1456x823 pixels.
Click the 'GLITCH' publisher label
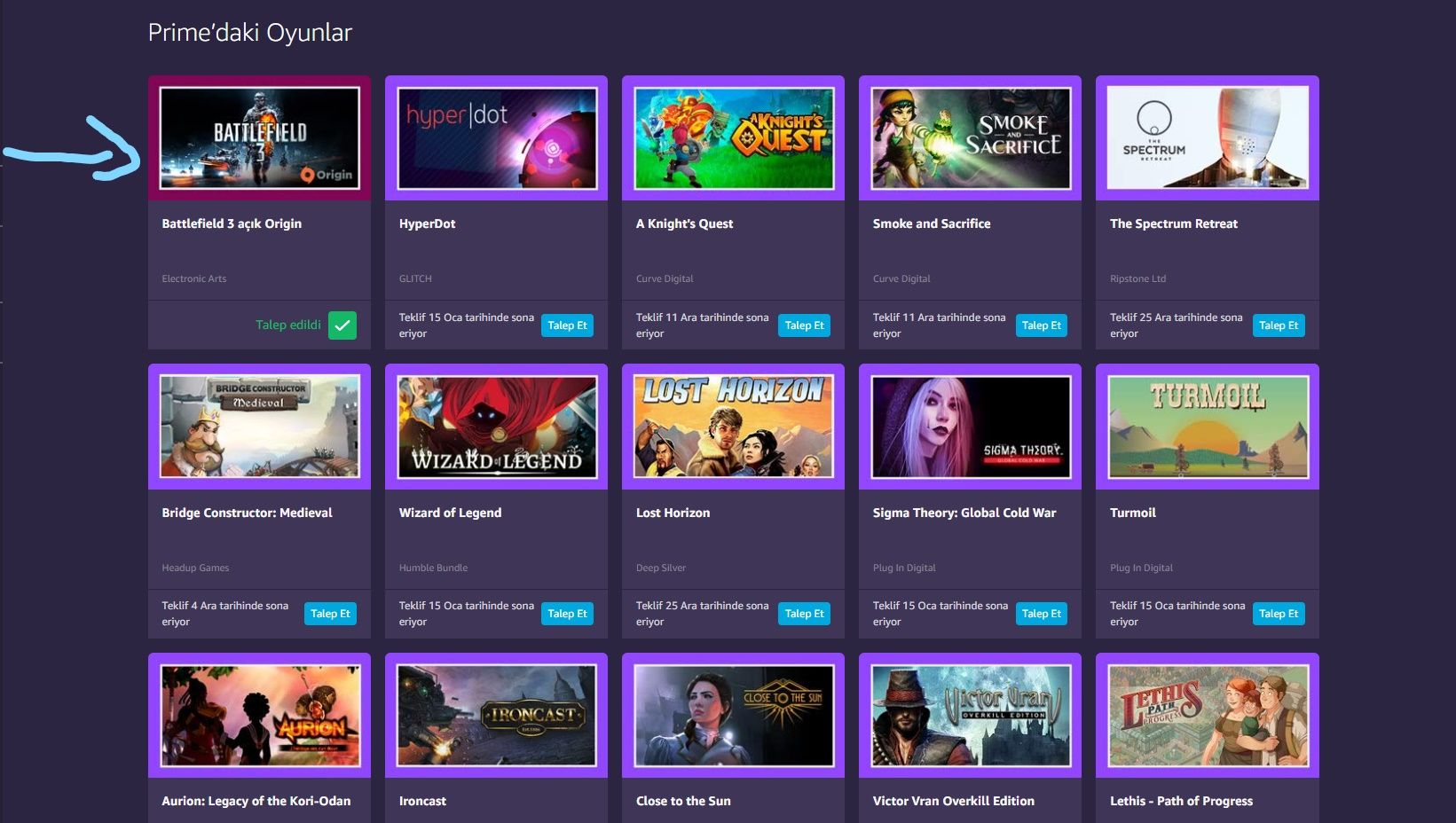415,278
